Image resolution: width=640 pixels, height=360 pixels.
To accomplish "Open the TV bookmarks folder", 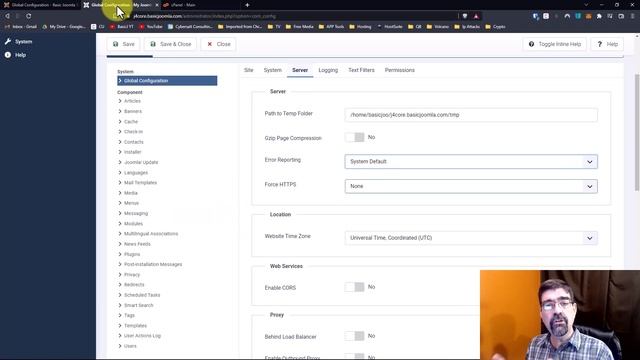I will click(274, 27).
